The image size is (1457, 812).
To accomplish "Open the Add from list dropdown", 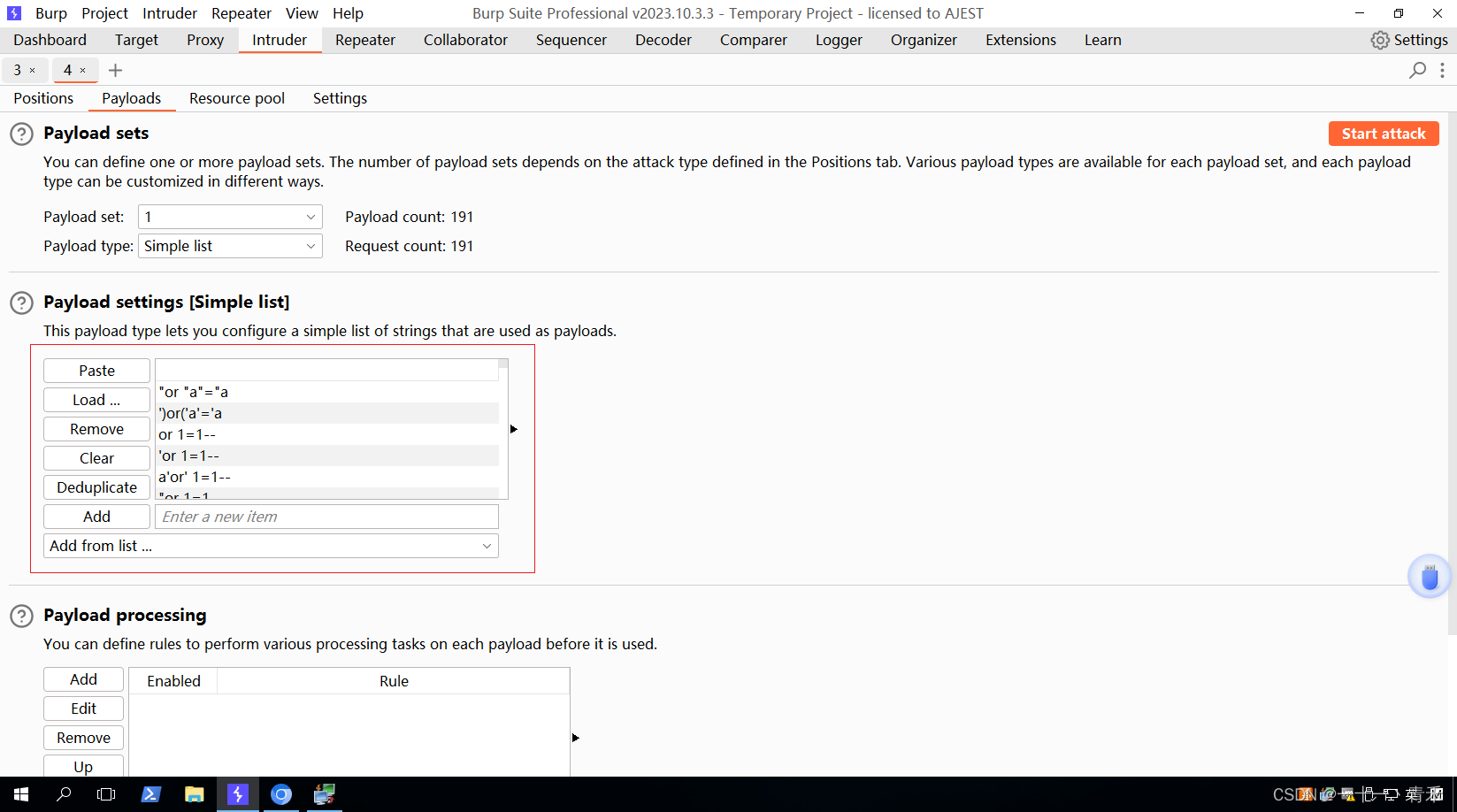I will coord(271,546).
